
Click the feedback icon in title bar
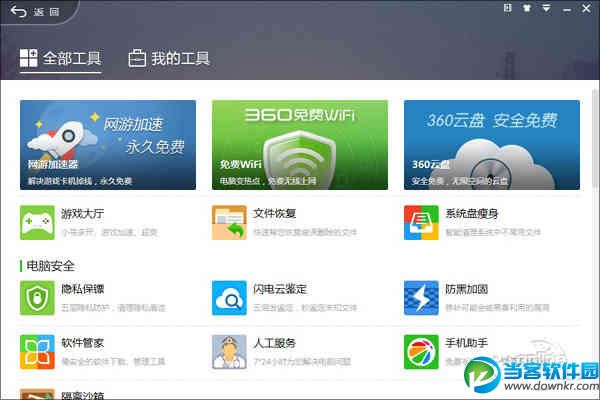507,8
